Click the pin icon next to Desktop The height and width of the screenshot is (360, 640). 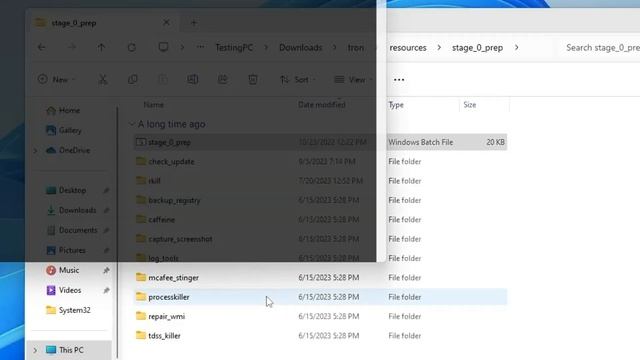coord(106,191)
